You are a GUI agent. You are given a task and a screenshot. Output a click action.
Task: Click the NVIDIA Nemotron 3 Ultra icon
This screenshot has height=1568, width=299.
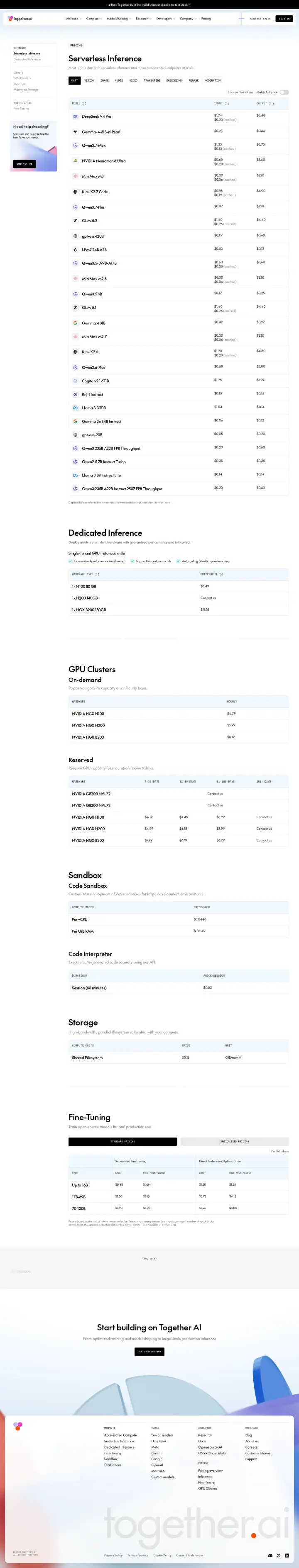pyautogui.click(x=76, y=160)
